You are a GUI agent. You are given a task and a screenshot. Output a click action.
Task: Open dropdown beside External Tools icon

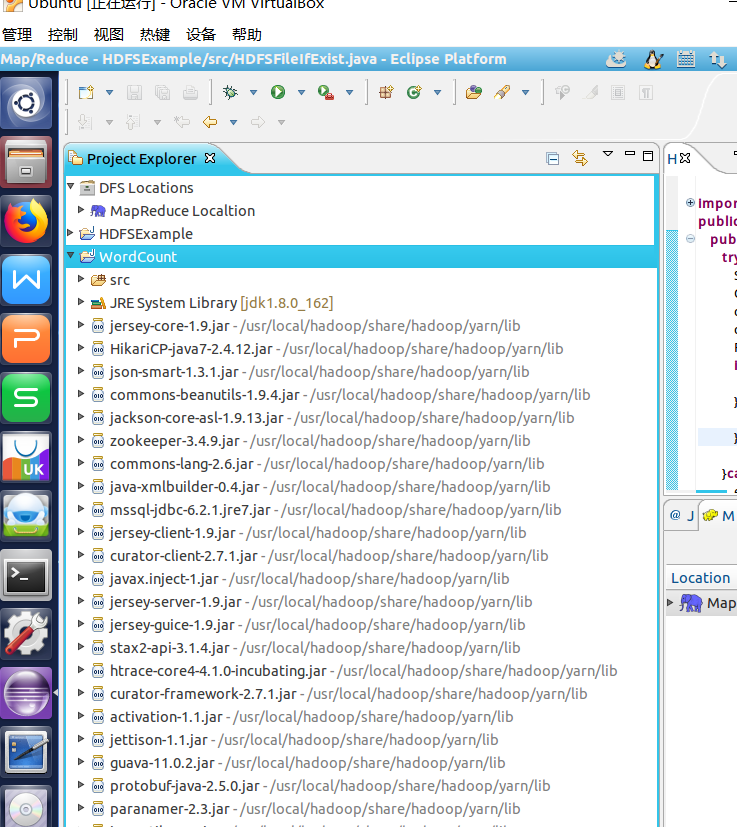[x=349, y=93]
